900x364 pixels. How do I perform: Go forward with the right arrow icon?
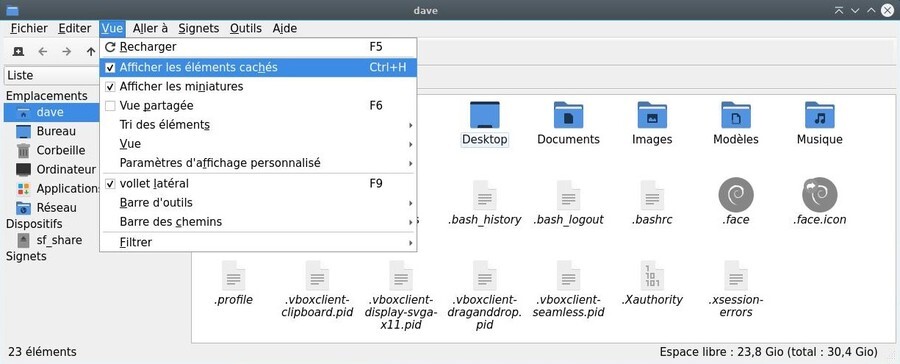[x=67, y=52]
